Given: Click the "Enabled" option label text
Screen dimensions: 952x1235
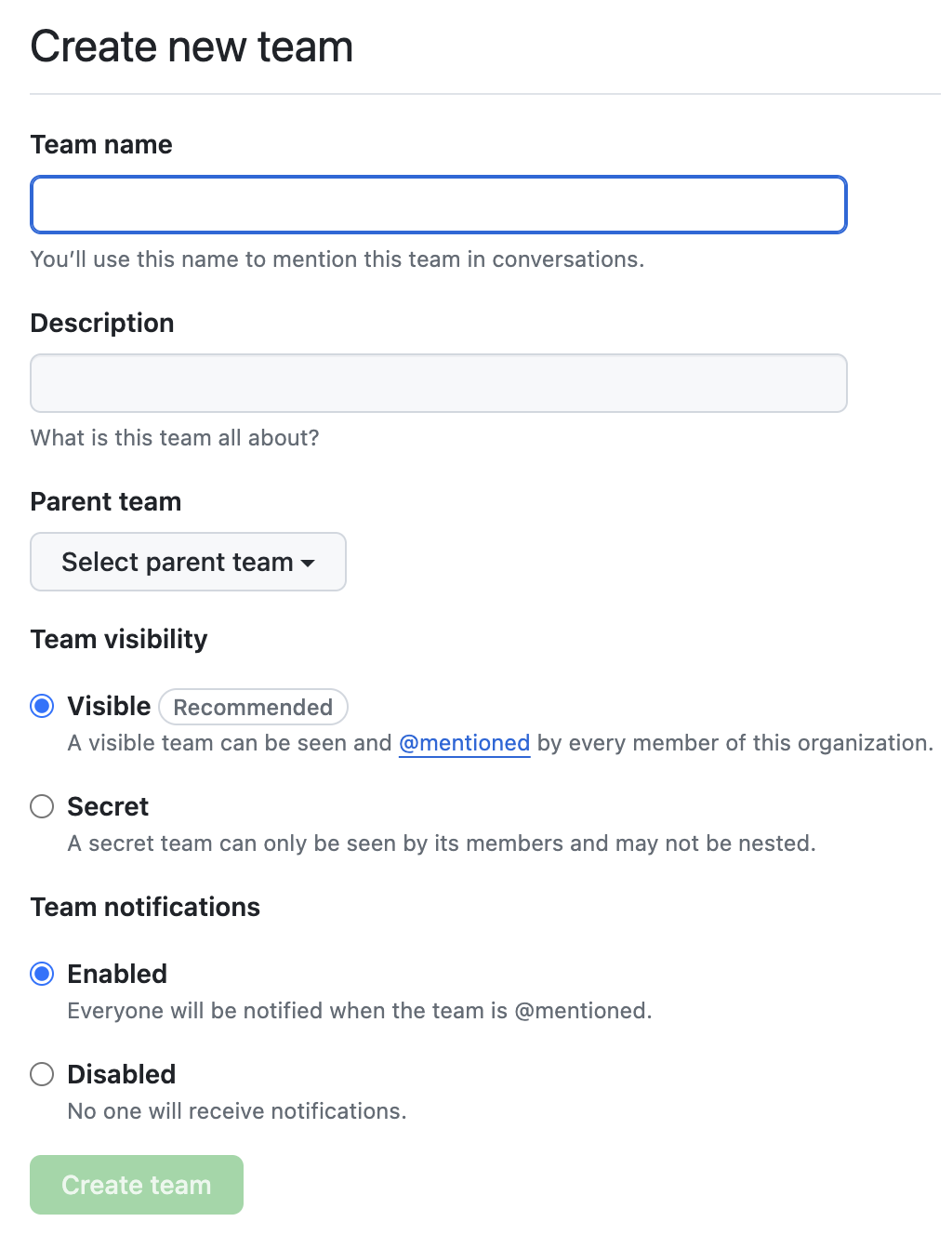Looking at the screenshot, I should pos(117,974).
